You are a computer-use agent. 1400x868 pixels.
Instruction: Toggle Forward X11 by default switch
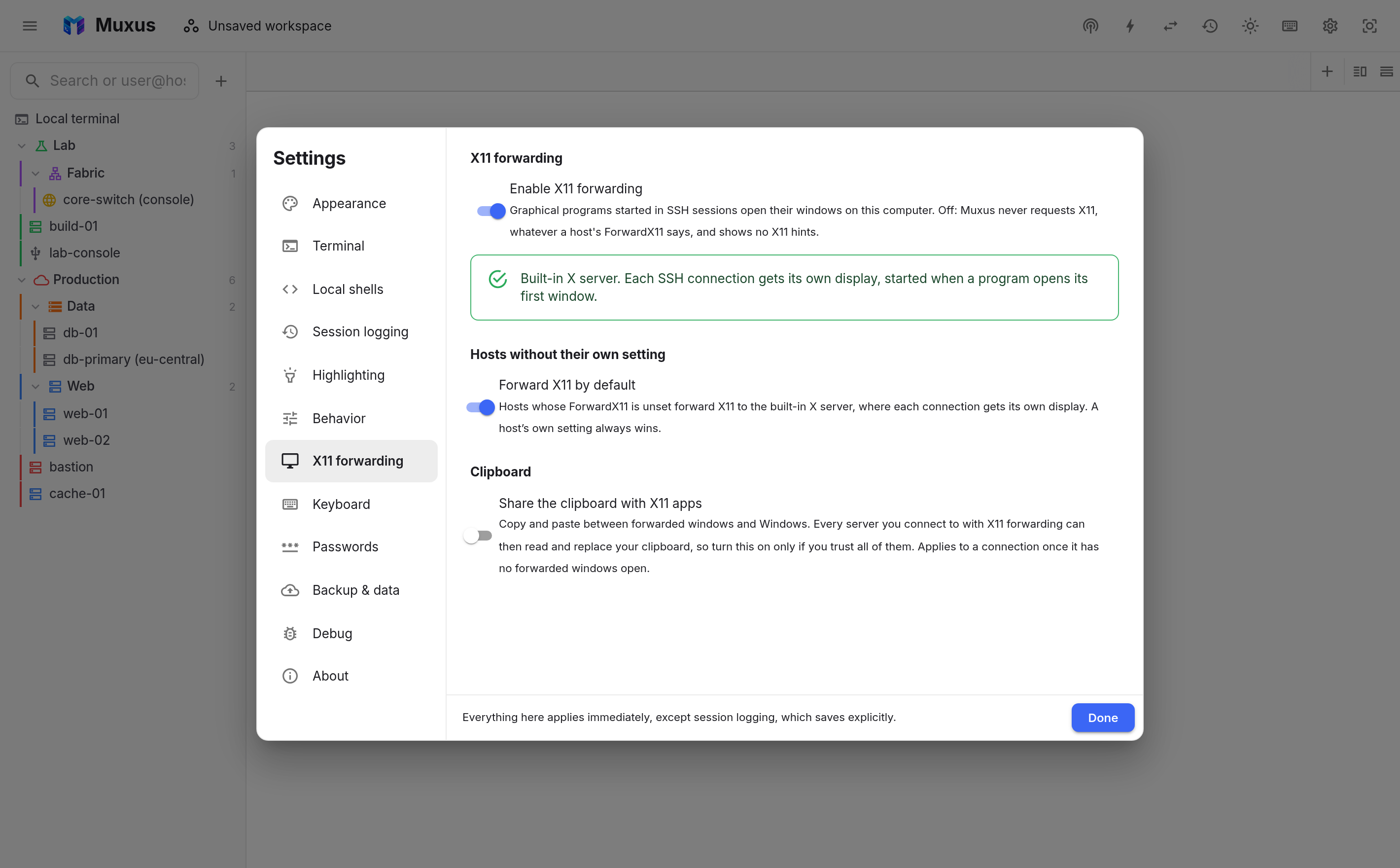click(480, 407)
